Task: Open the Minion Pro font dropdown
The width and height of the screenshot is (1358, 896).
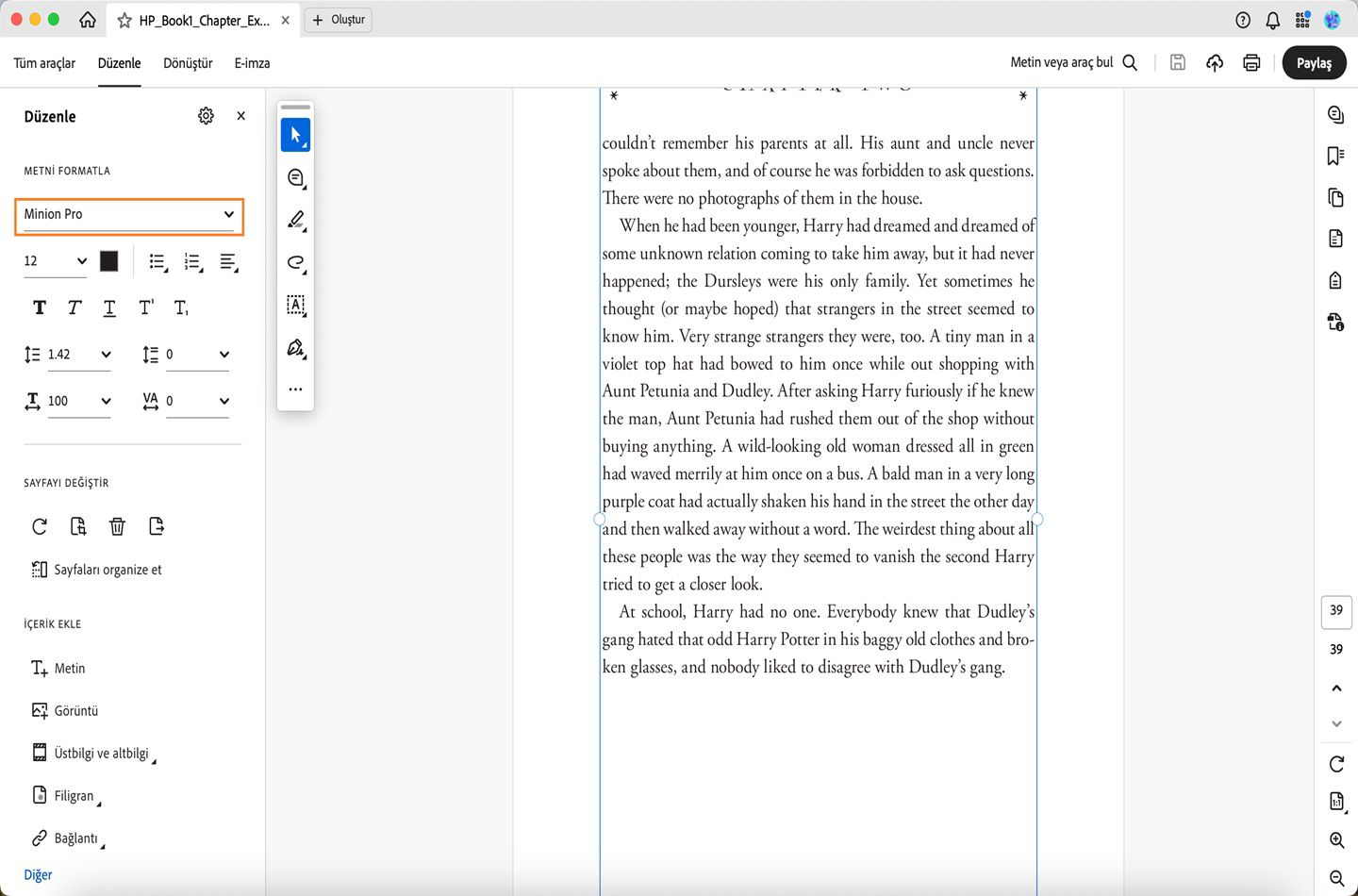Action: click(x=129, y=215)
